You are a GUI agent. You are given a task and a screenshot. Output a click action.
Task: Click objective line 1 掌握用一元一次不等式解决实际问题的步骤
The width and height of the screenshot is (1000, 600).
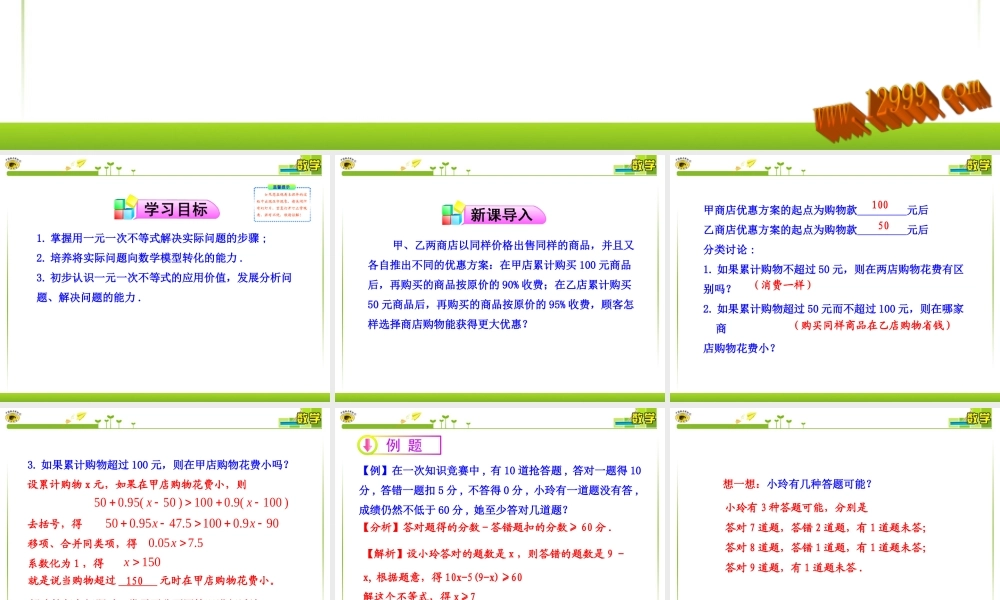(x=152, y=238)
